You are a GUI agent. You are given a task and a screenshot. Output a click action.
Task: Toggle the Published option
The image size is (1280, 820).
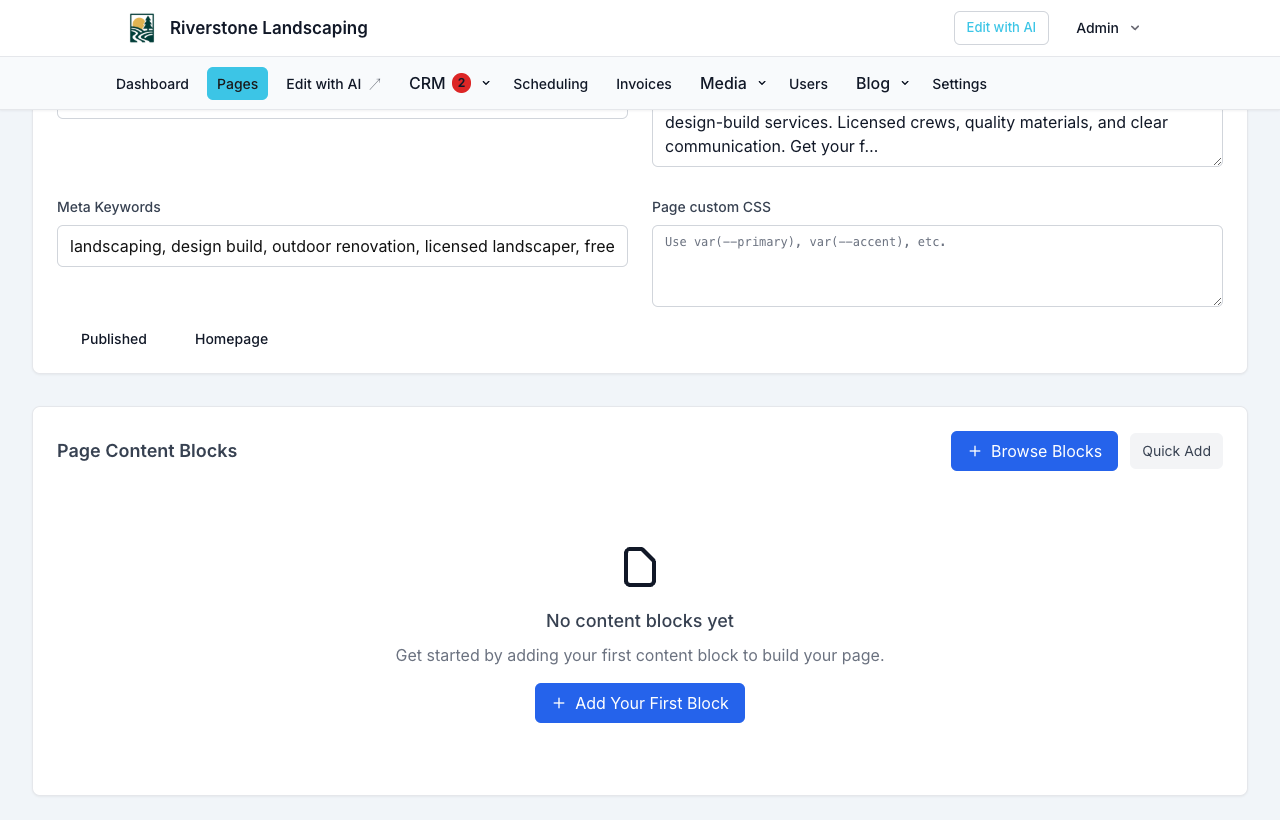(x=114, y=339)
